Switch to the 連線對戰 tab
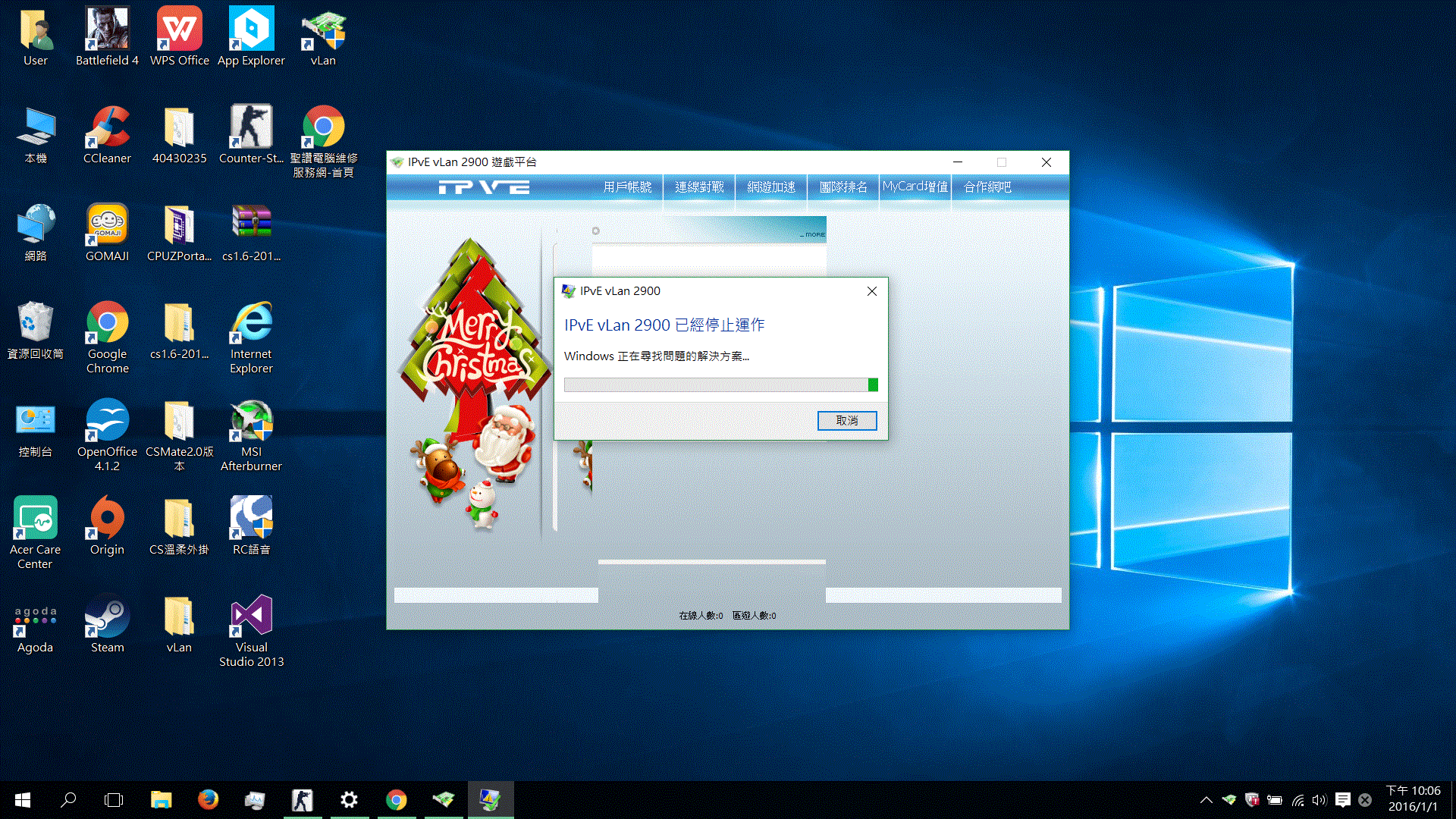 pyautogui.click(x=699, y=187)
